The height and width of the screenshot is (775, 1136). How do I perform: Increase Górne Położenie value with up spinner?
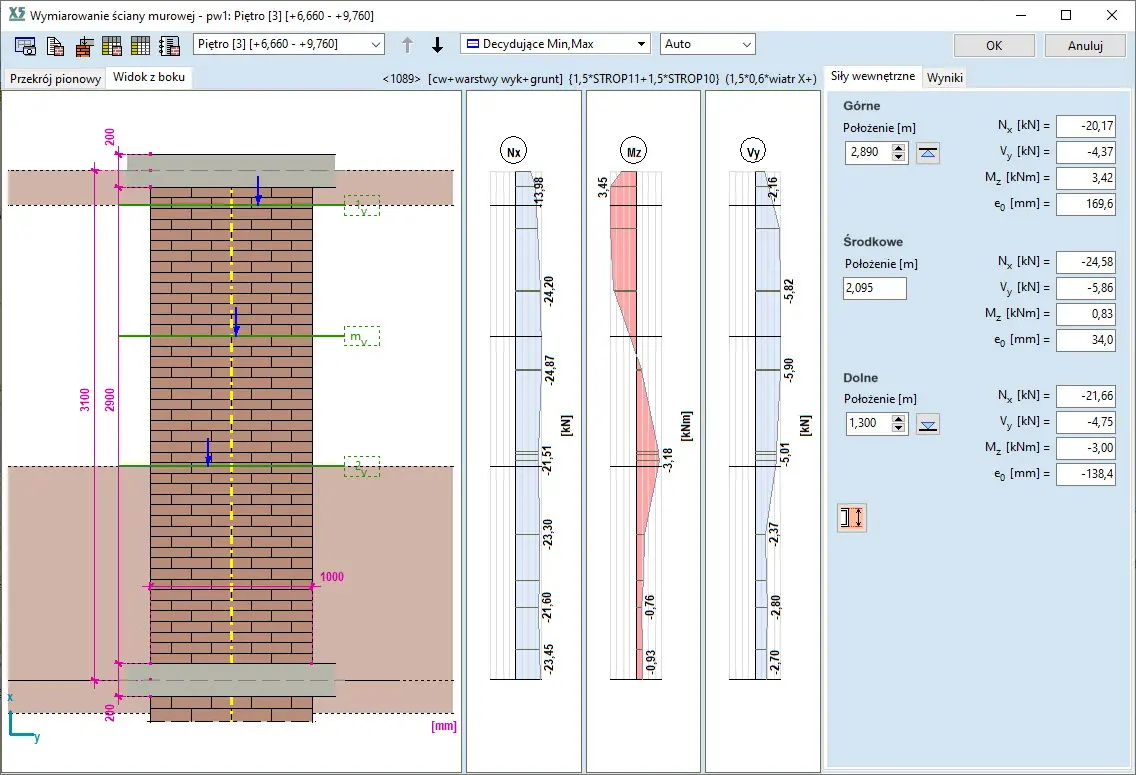tap(898, 148)
